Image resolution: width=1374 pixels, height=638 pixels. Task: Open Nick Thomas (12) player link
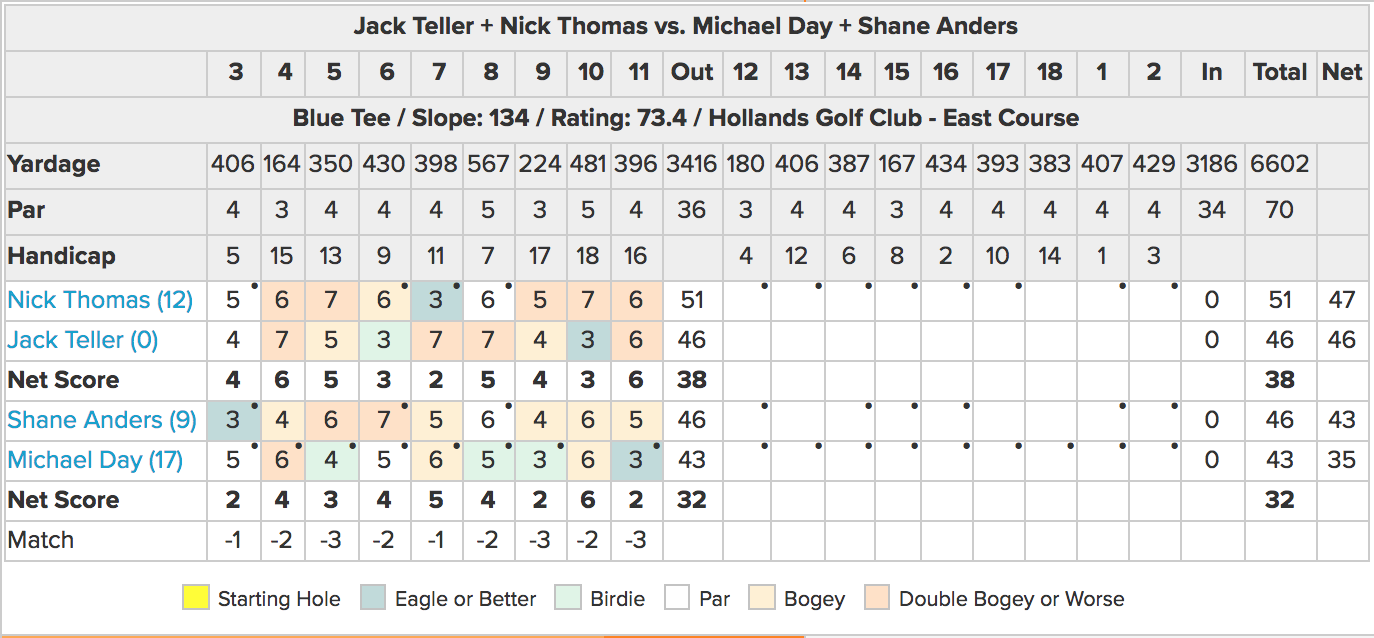[100, 300]
